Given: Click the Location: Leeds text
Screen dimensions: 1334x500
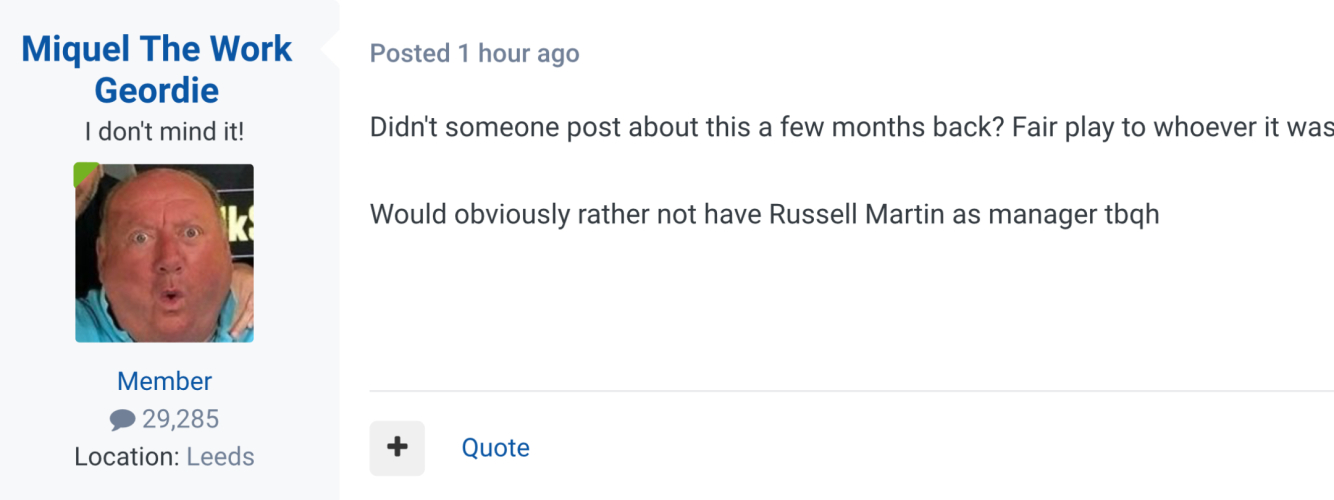Looking at the screenshot, I should point(164,457).
